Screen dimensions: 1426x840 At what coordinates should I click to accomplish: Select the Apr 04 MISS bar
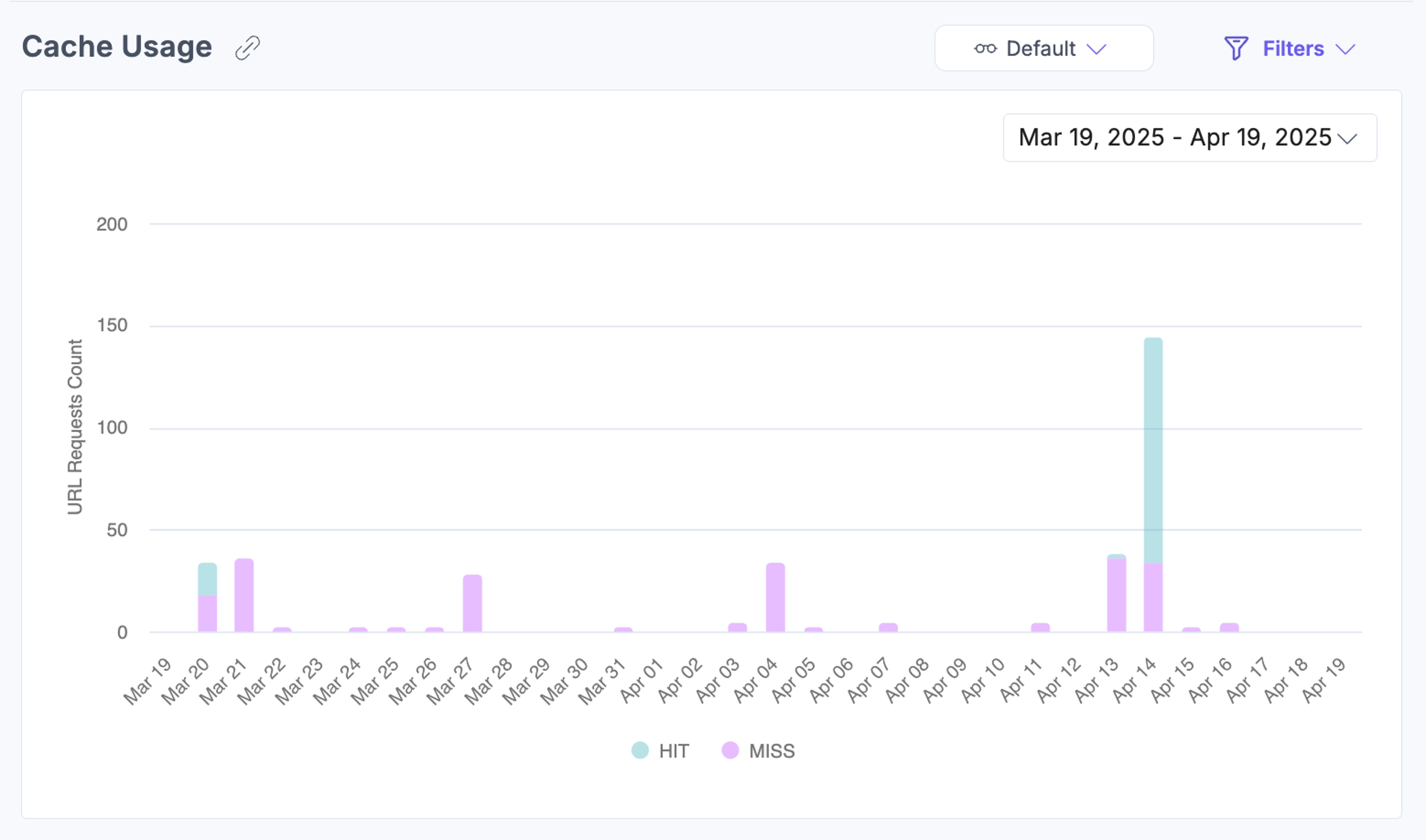pos(775,597)
